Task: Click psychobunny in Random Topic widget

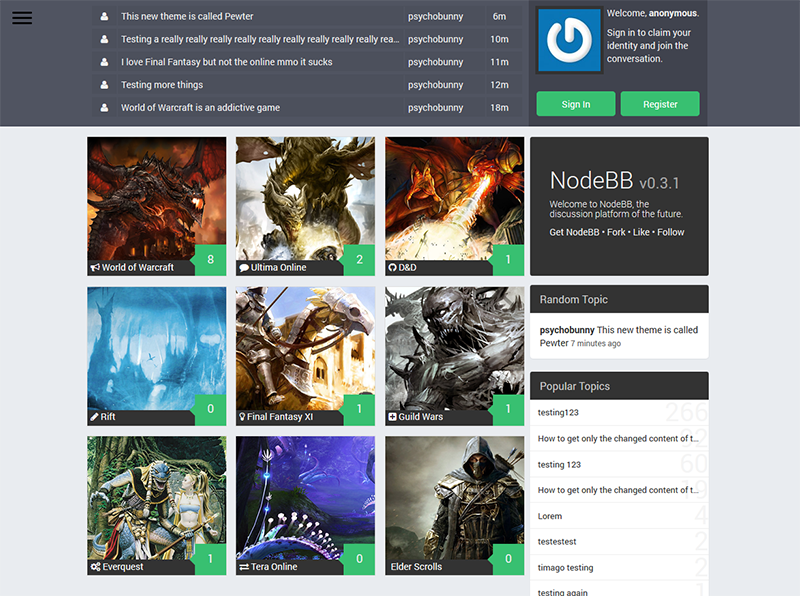Action: 567,330
